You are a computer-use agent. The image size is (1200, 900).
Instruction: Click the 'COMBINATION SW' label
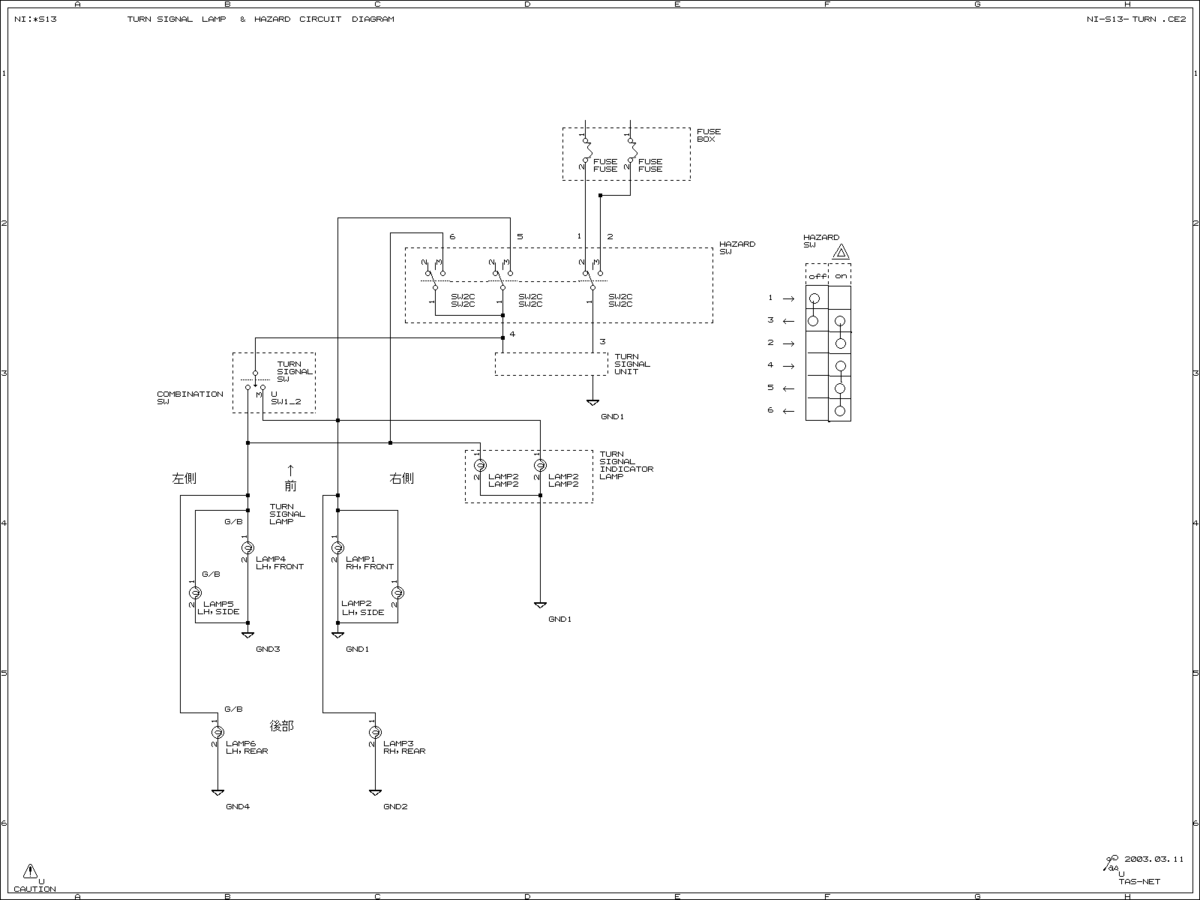coord(190,397)
